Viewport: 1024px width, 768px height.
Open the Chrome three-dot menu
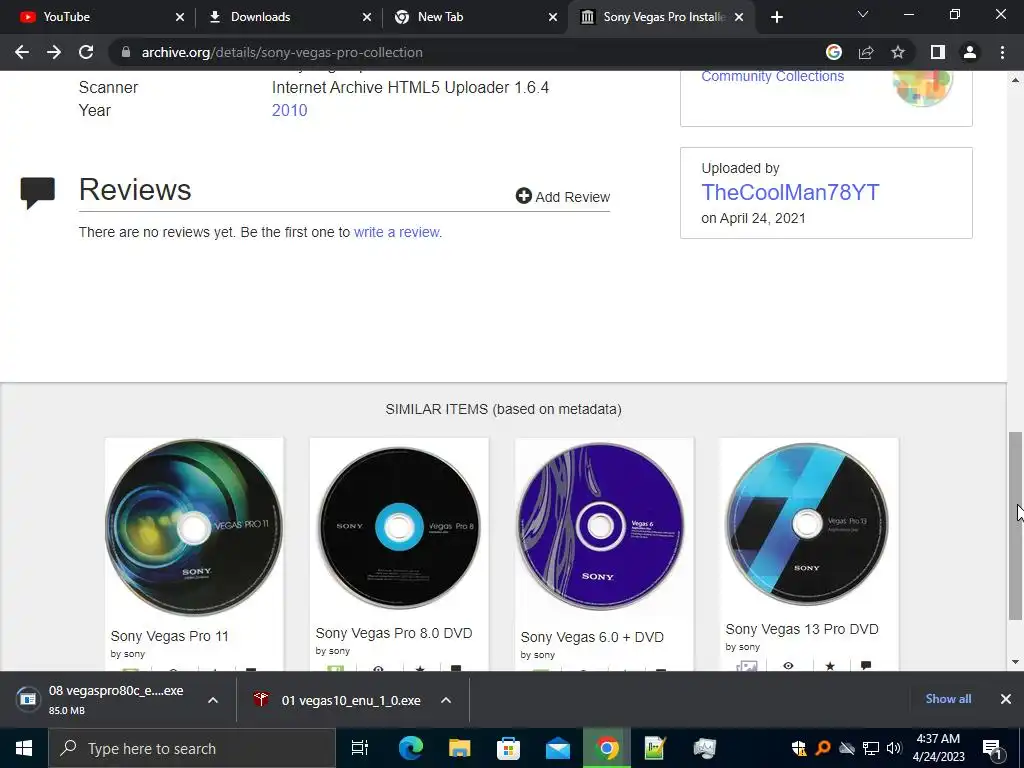[x=1002, y=52]
